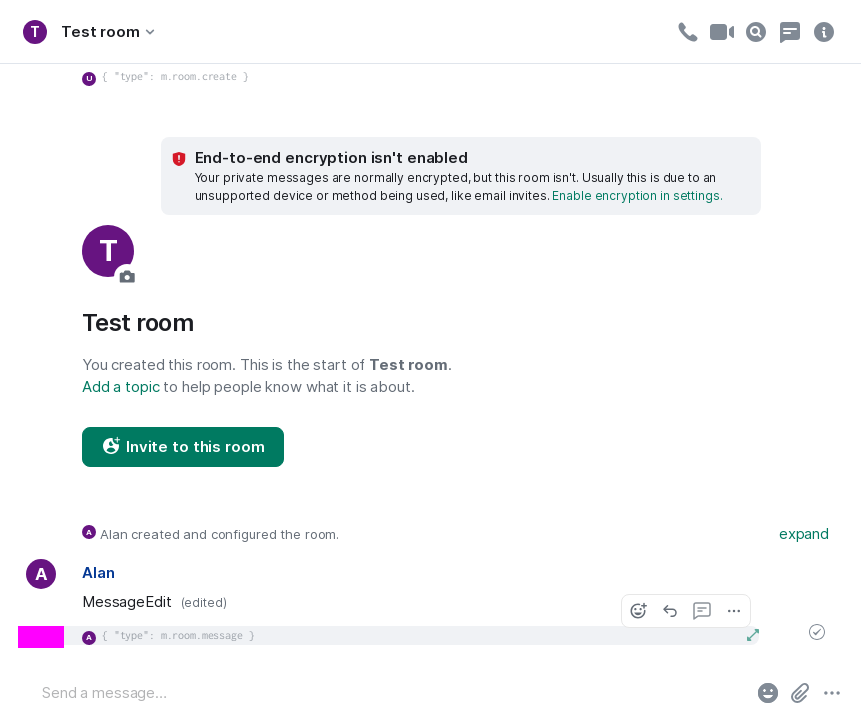Open room search from the header
This screenshot has width=861, height=720.
point(756,32)
